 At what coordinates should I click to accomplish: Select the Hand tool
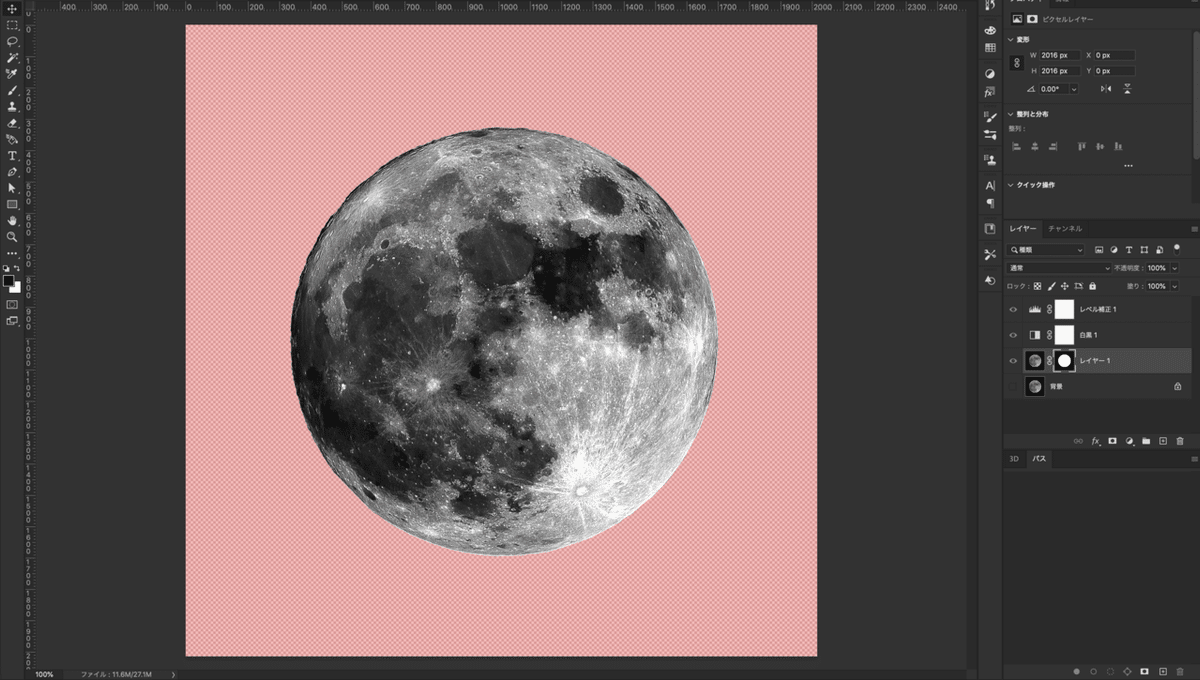[x=12, y=220]
